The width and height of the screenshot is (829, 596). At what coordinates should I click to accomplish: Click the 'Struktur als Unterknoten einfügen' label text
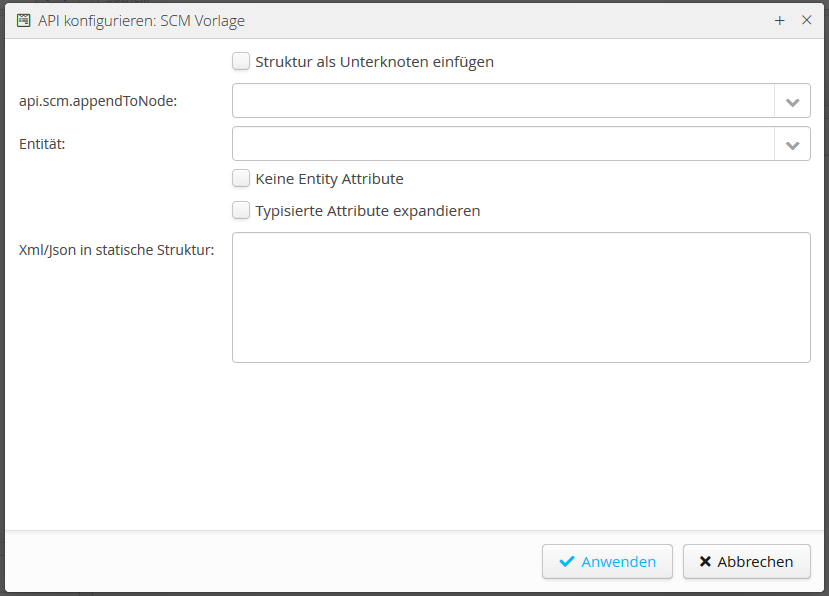(374, 62)
